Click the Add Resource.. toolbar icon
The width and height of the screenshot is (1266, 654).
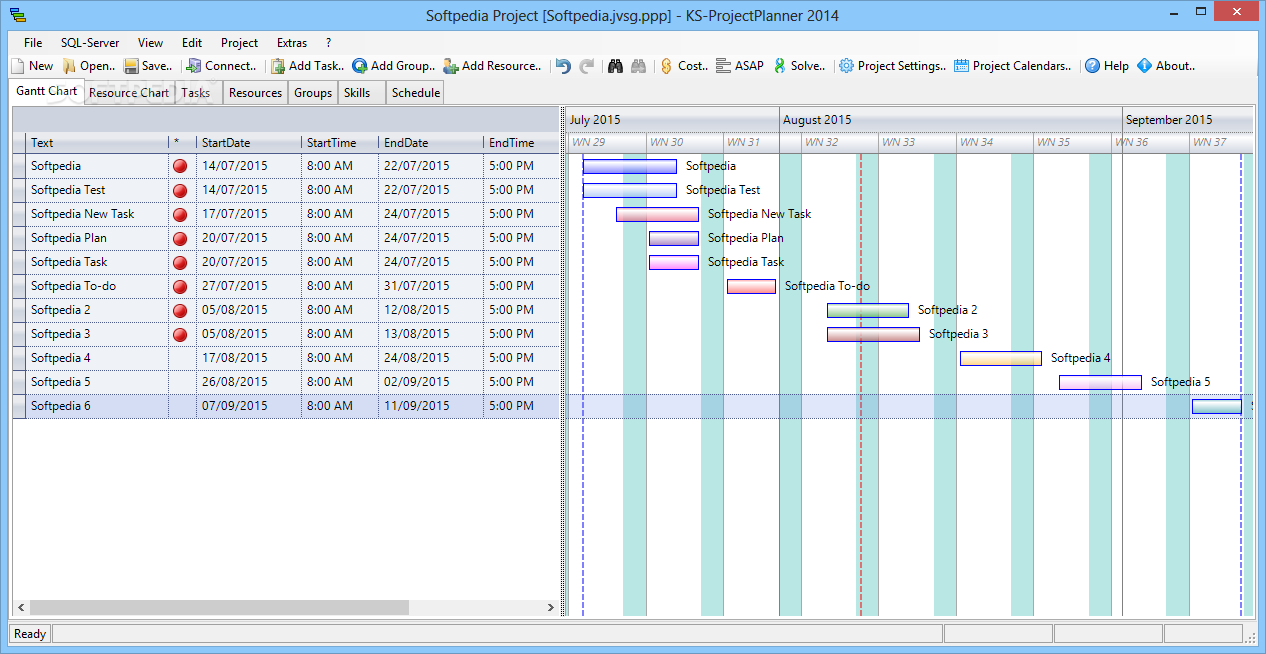pos(451,66)
